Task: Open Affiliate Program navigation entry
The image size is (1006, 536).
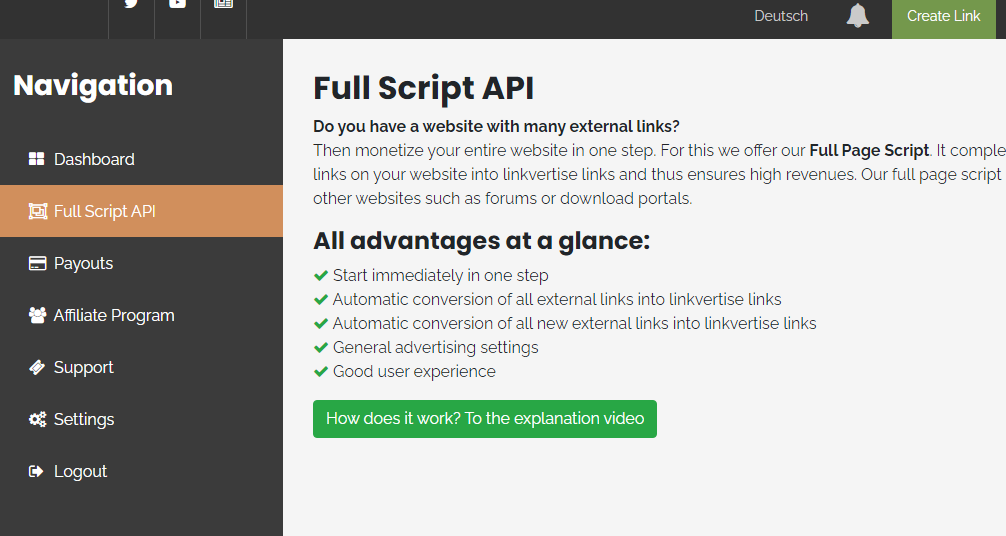Action: point(114,315)
